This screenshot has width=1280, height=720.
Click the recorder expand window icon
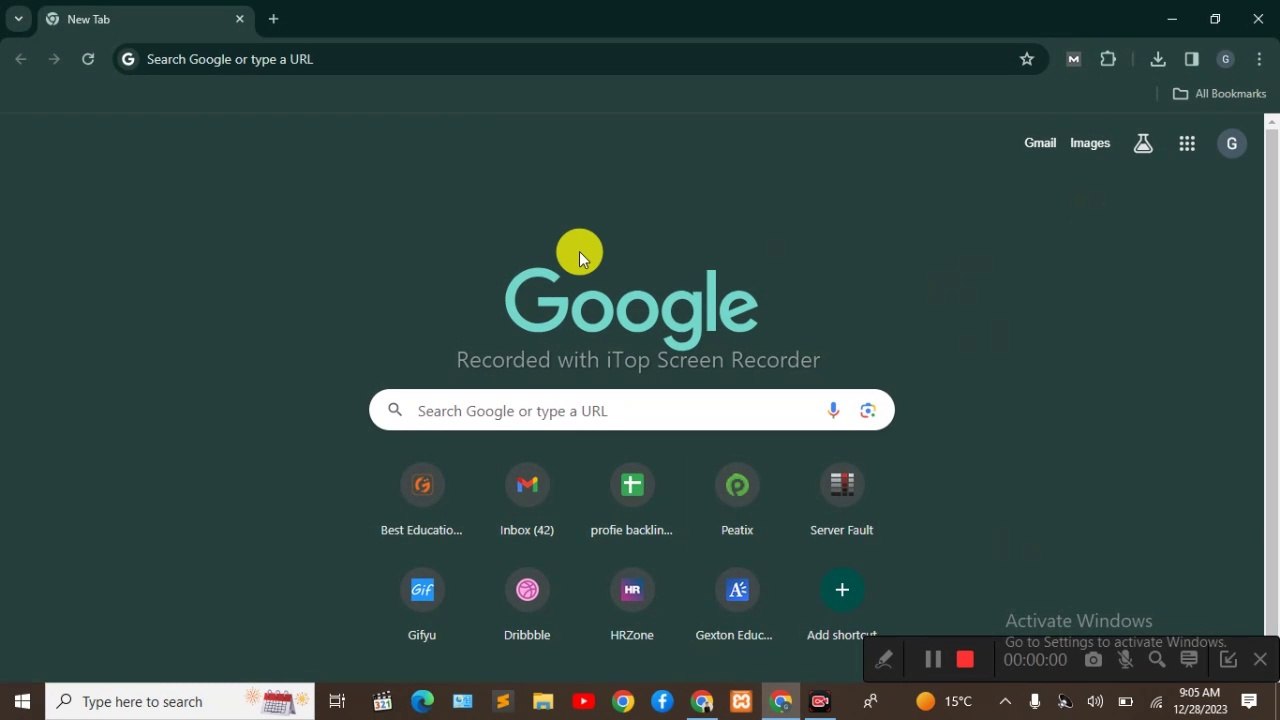point(1228,659)
